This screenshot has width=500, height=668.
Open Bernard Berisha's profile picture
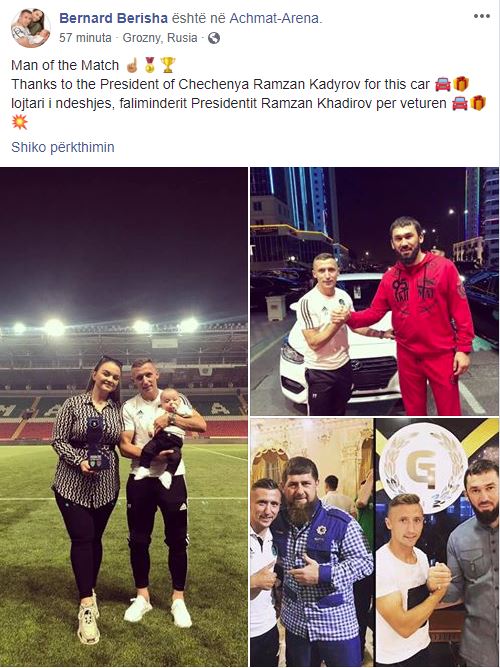pyautogui.click(x=31, y=28)
